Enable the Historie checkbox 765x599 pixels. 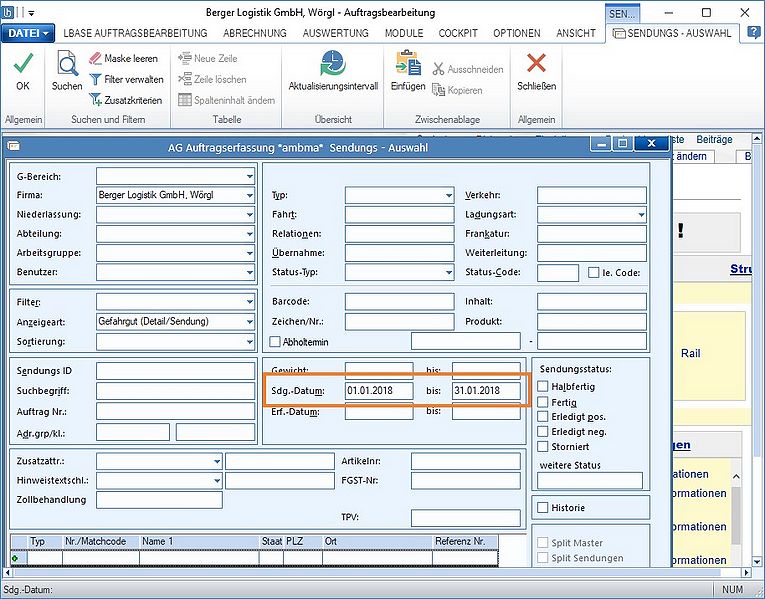point(543,507)
